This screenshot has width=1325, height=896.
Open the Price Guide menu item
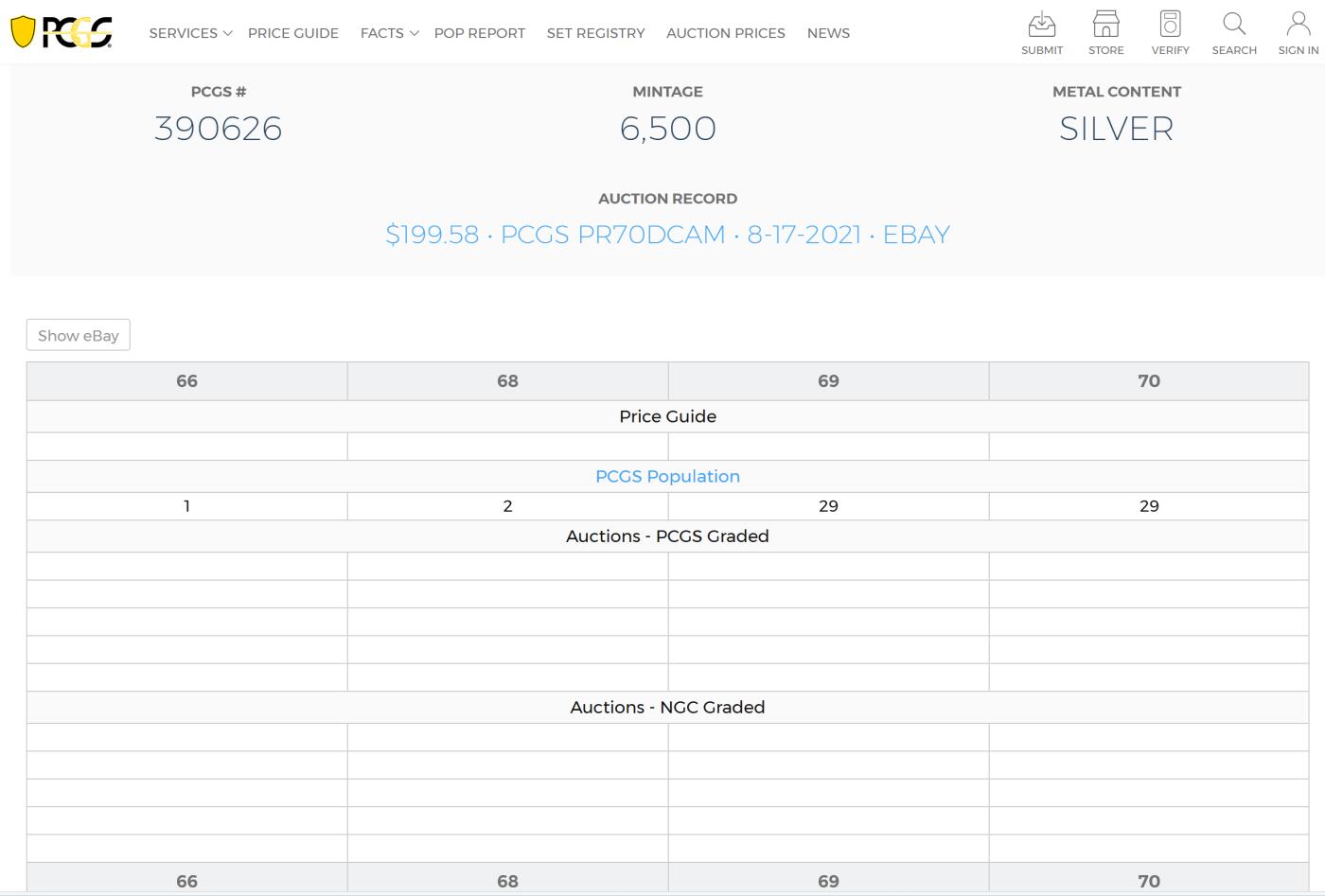pos(293,33)
